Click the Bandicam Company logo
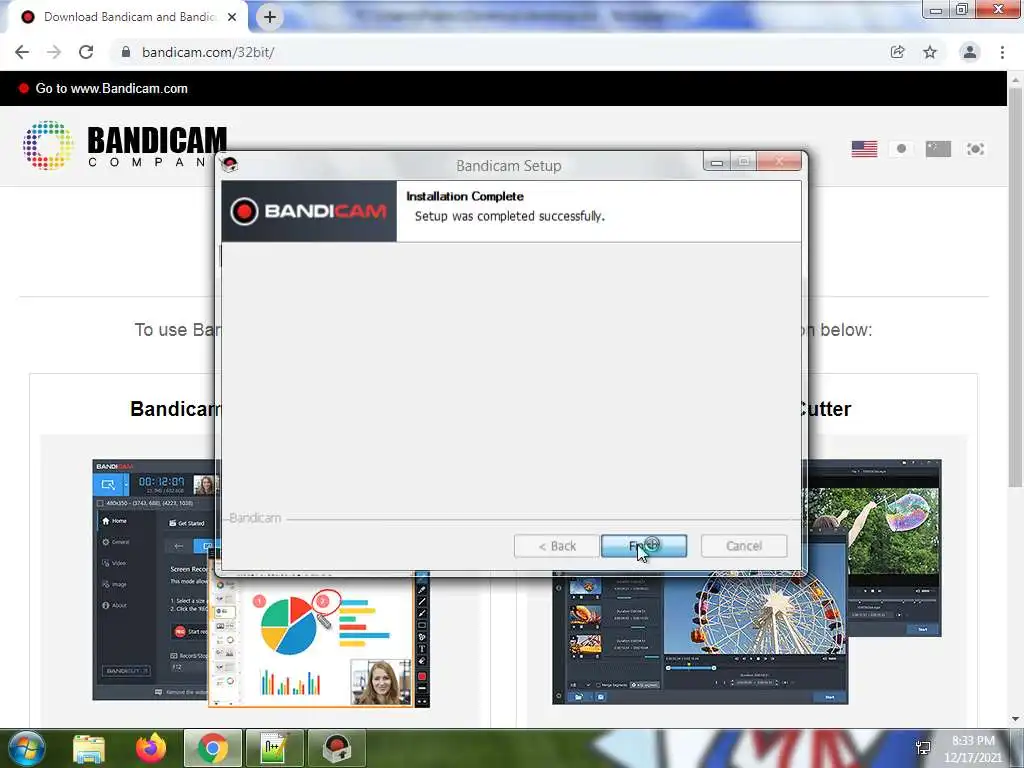 click(x=124, y=145)
